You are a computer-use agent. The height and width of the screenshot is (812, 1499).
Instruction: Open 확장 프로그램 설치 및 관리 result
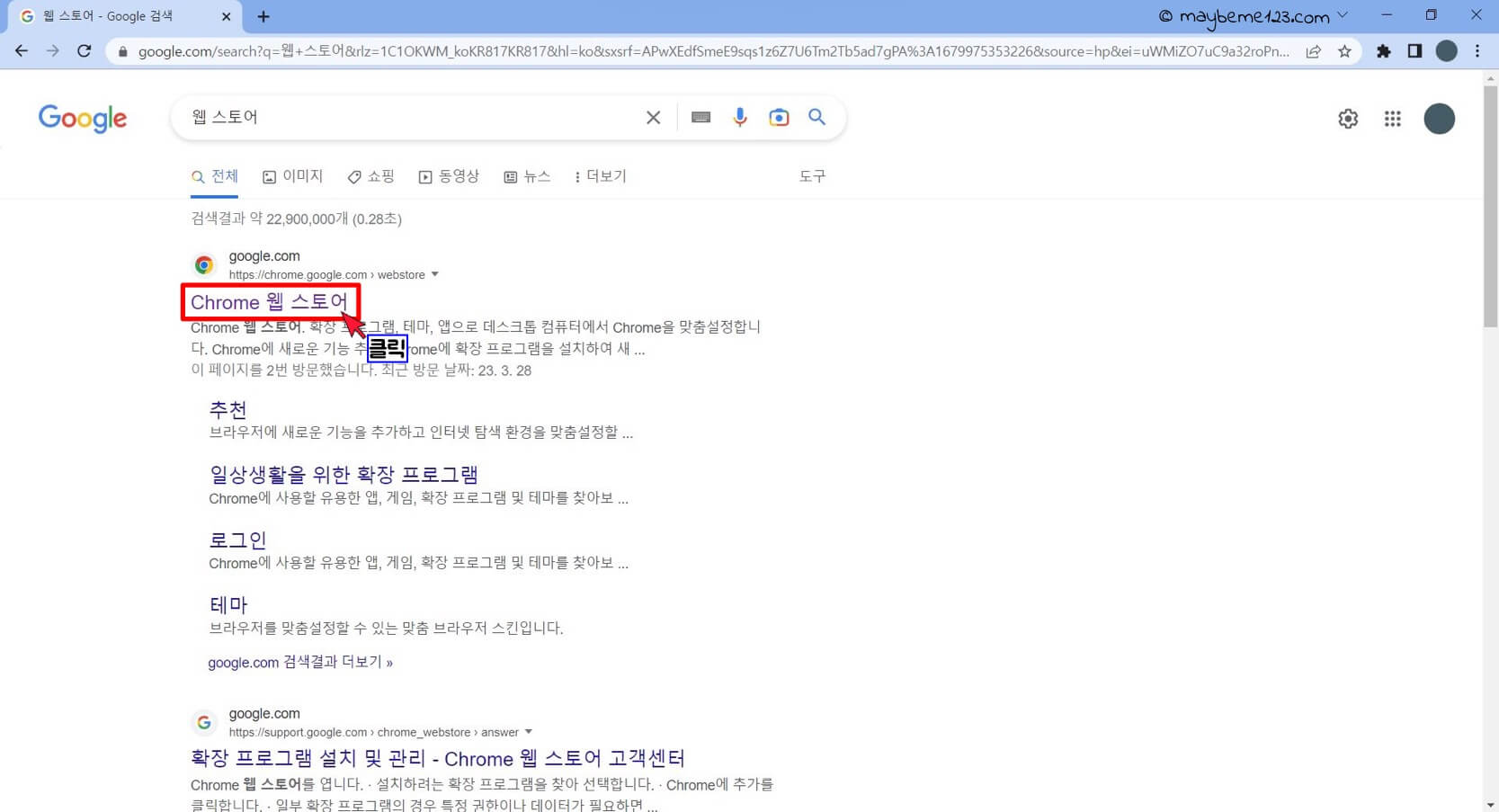(438, 758)
